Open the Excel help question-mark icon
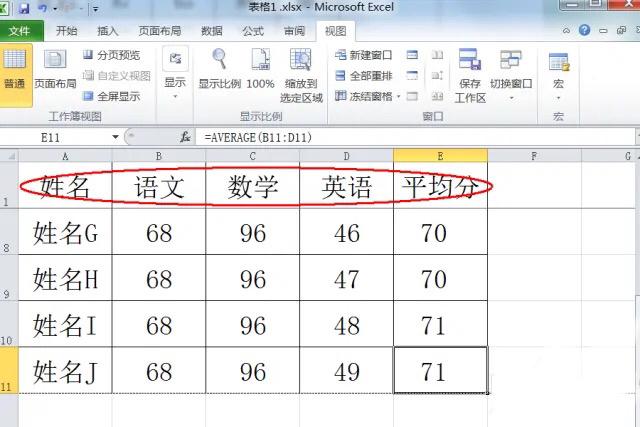 pyautogui.click(x=584, y=30)
